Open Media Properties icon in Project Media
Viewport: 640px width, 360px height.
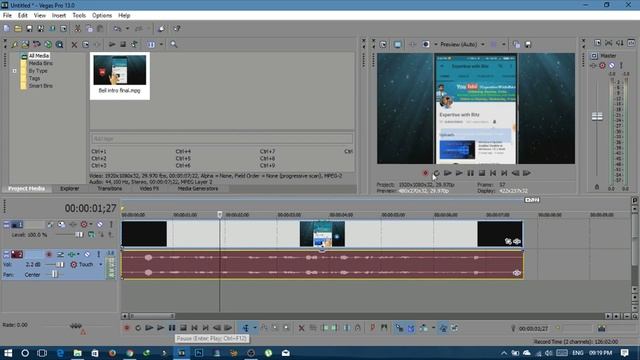pos(86,44)
